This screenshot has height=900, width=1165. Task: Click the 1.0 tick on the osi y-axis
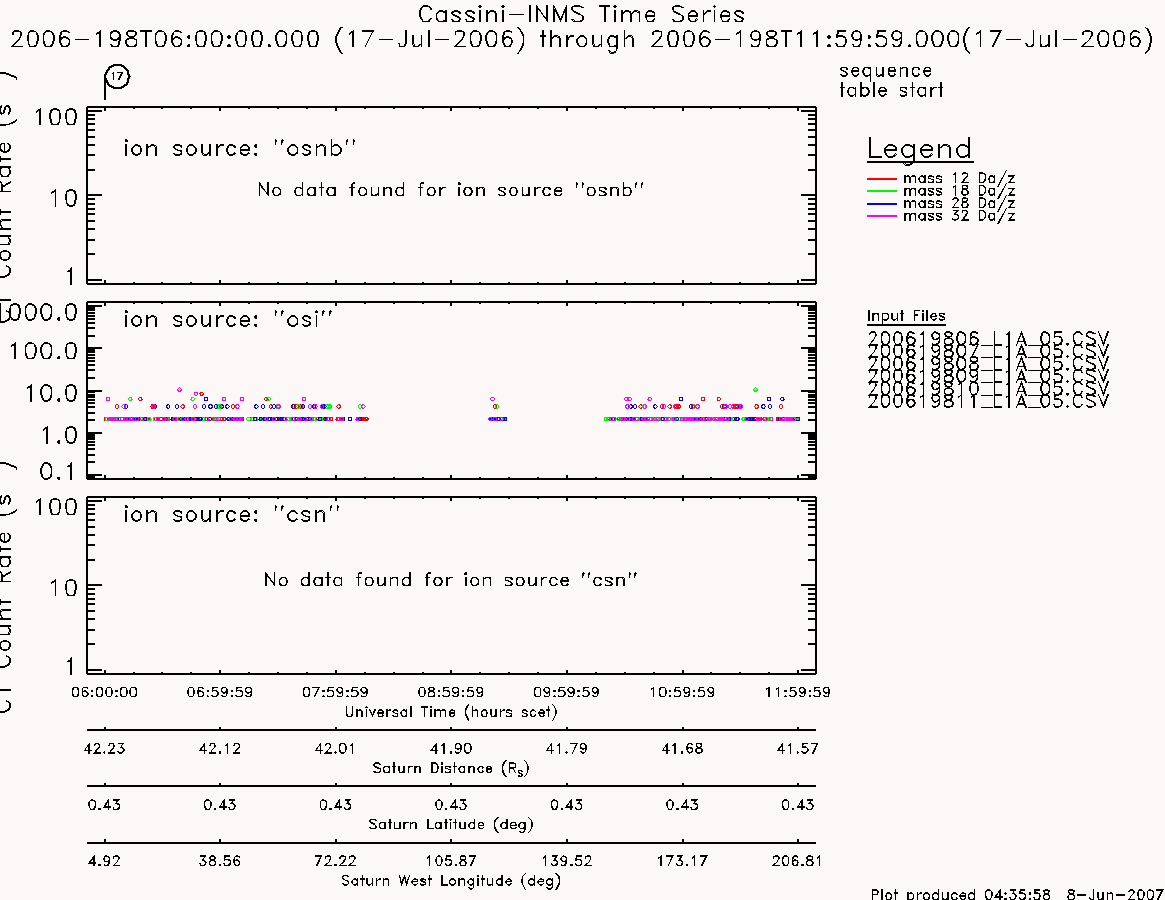coord(59,436)
